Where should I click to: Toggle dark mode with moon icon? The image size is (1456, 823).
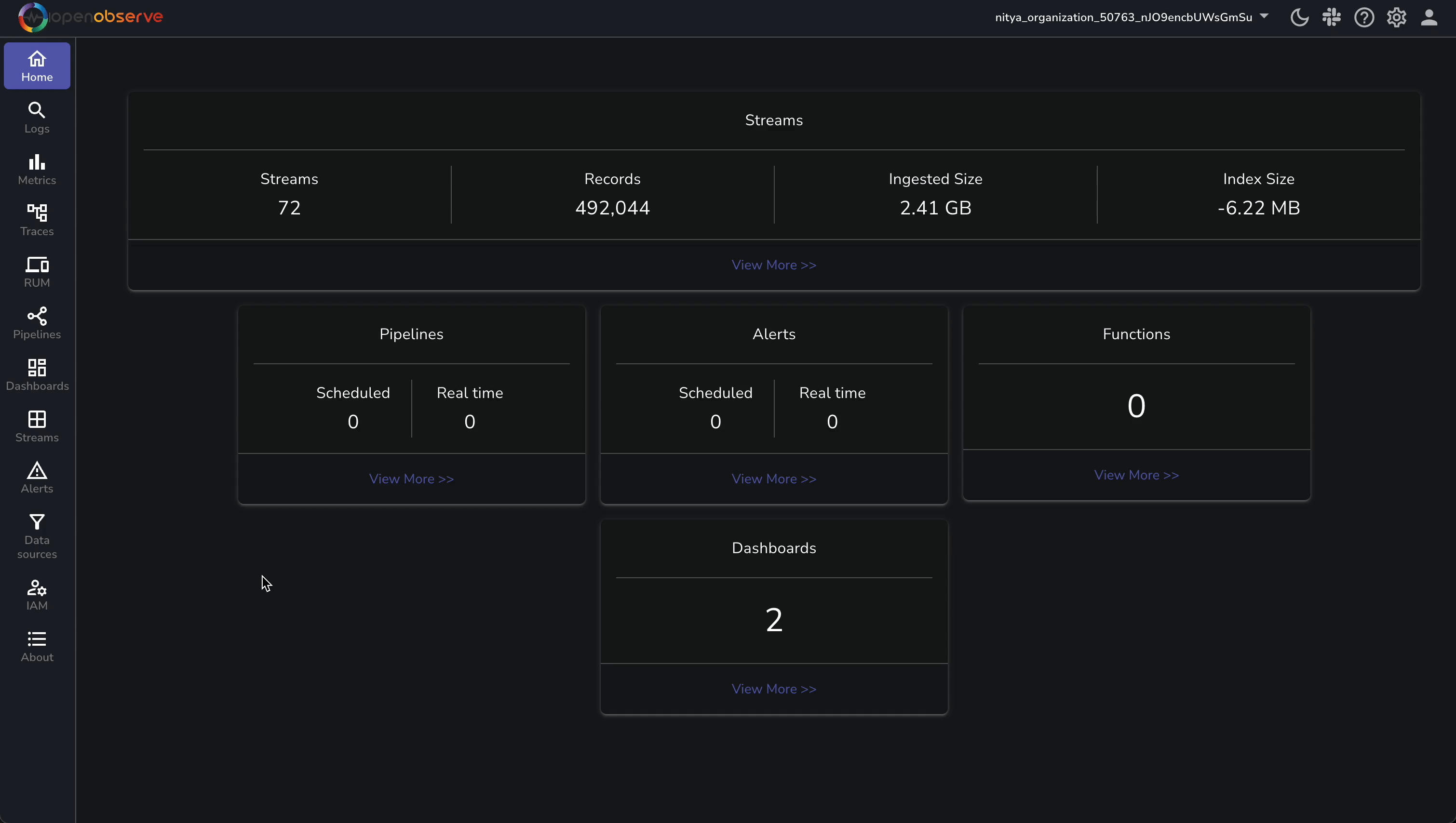tap(1299, 17)
